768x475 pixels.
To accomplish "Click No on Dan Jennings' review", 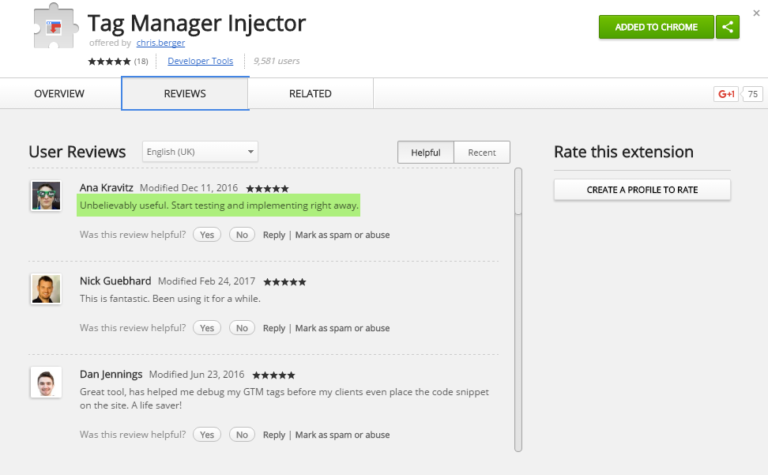I will [x=242, y=434].
